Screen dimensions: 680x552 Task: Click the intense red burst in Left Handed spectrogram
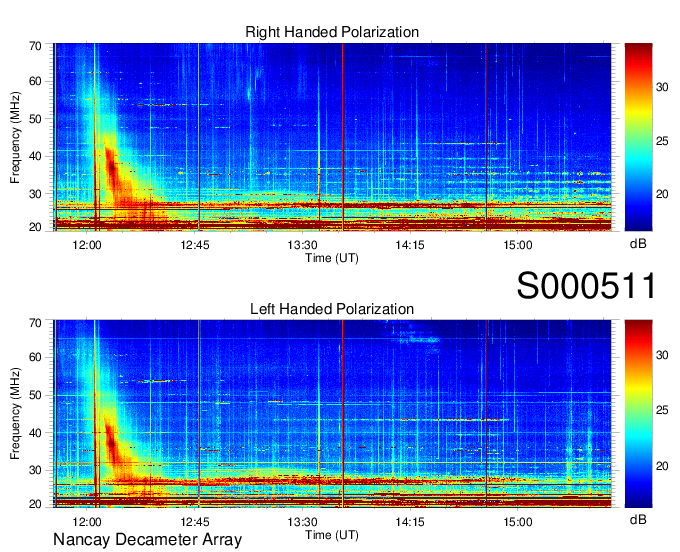click(111, 445)
